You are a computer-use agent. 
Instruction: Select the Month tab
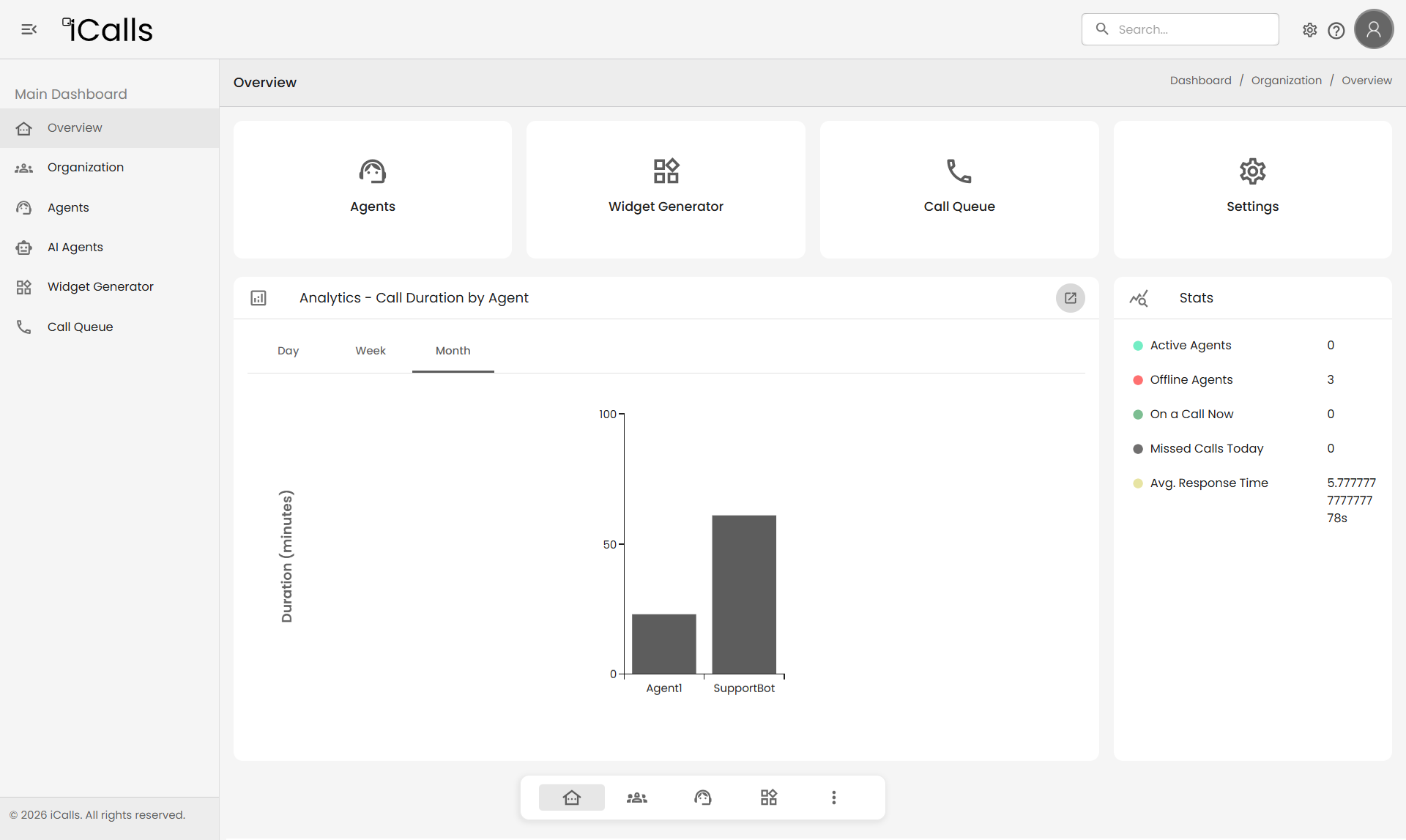tap(453, 351)
